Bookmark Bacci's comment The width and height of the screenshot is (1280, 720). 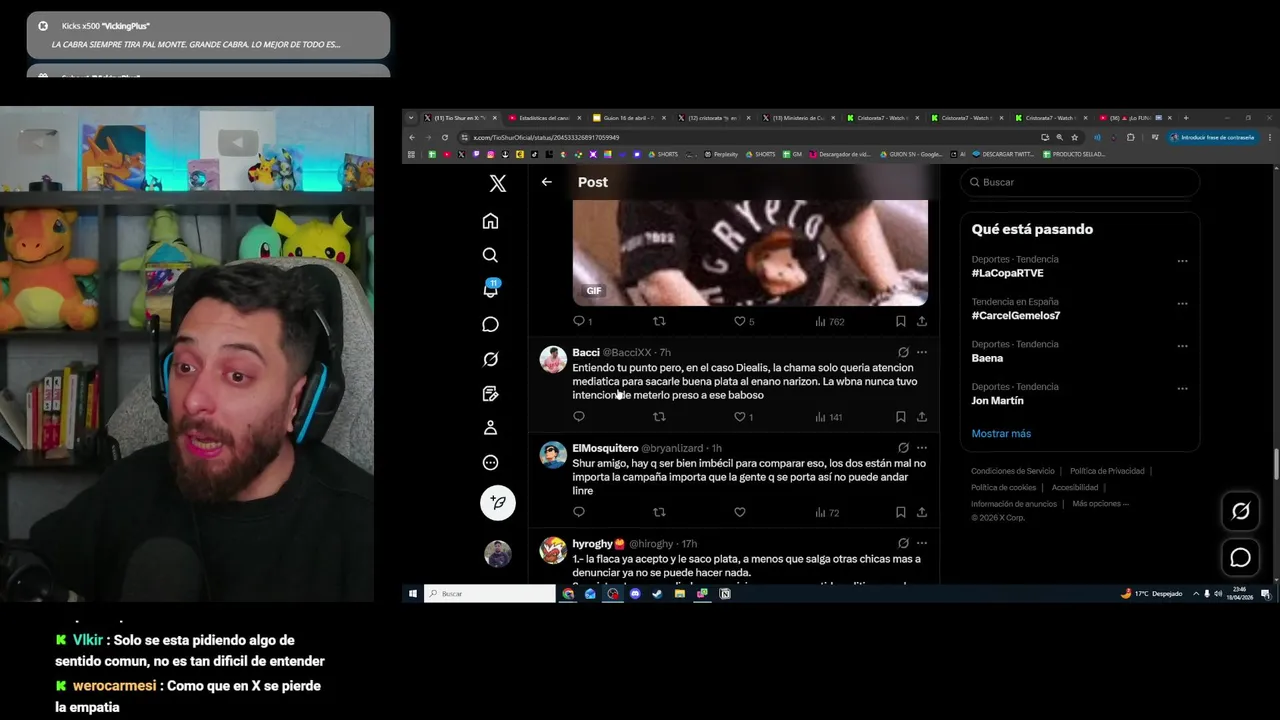pyautogui.click(x=900, y=417)
